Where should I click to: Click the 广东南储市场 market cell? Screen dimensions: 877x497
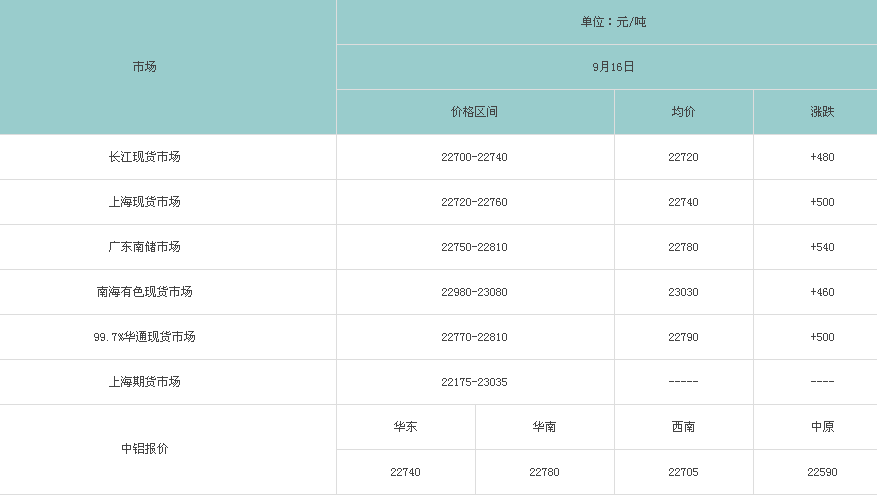click(x=144, y=247)
